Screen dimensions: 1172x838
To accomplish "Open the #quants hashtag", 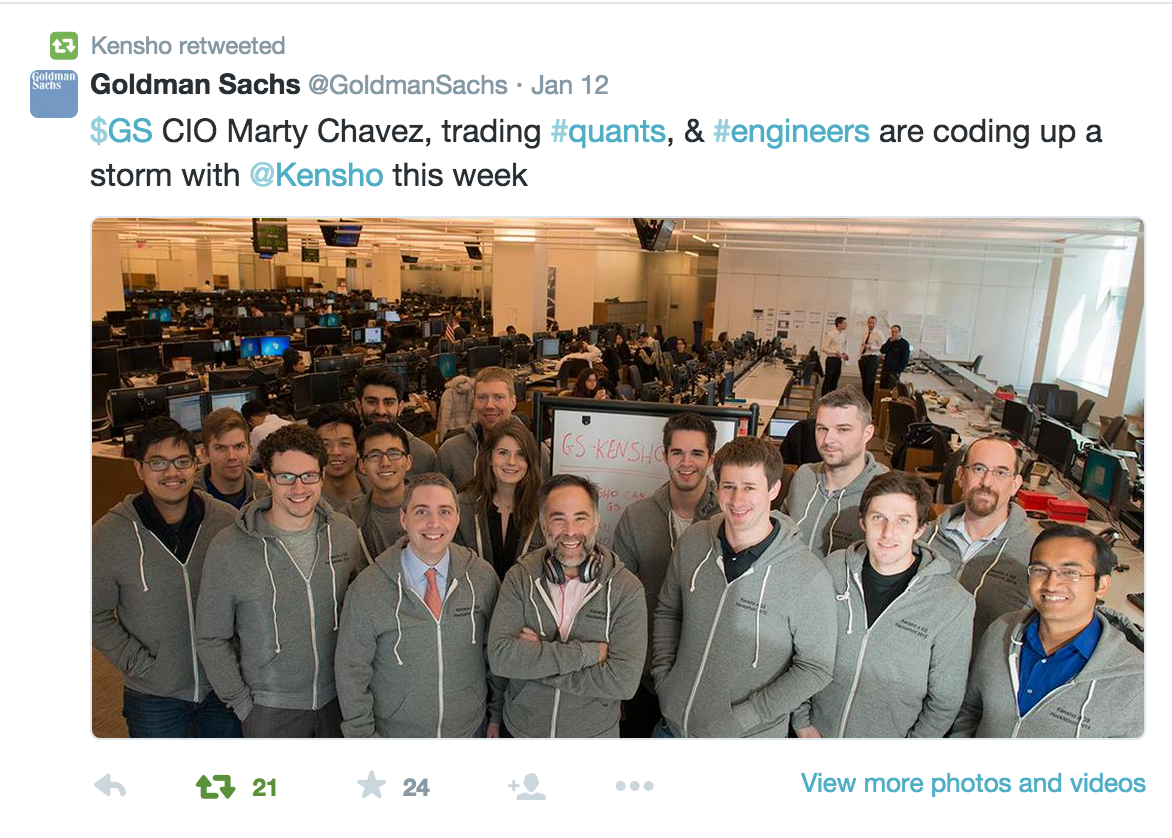I will click(608, 132).
